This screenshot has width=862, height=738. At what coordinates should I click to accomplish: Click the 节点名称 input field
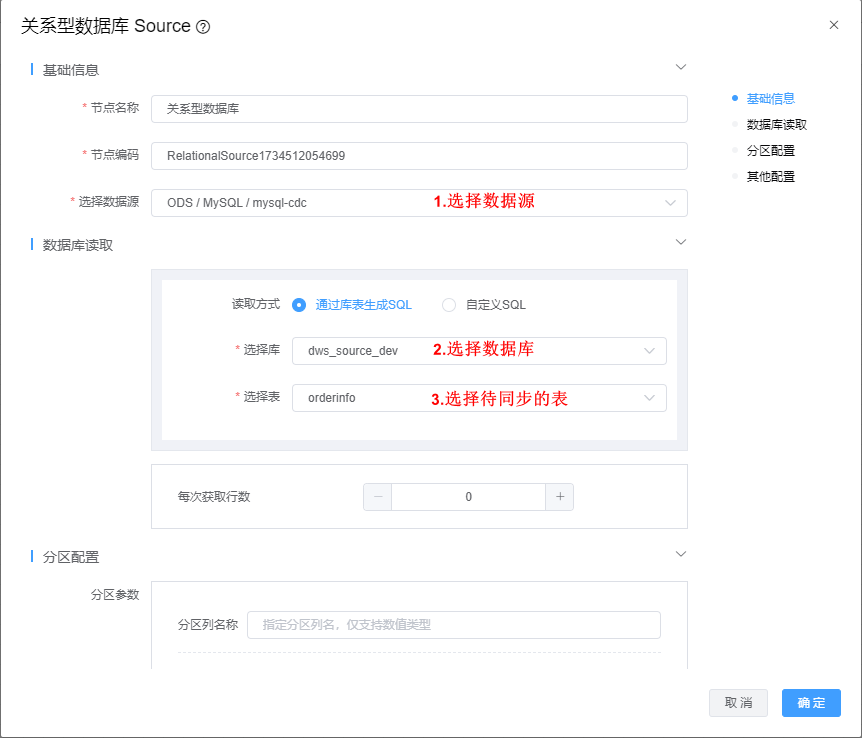pos(419,109)
